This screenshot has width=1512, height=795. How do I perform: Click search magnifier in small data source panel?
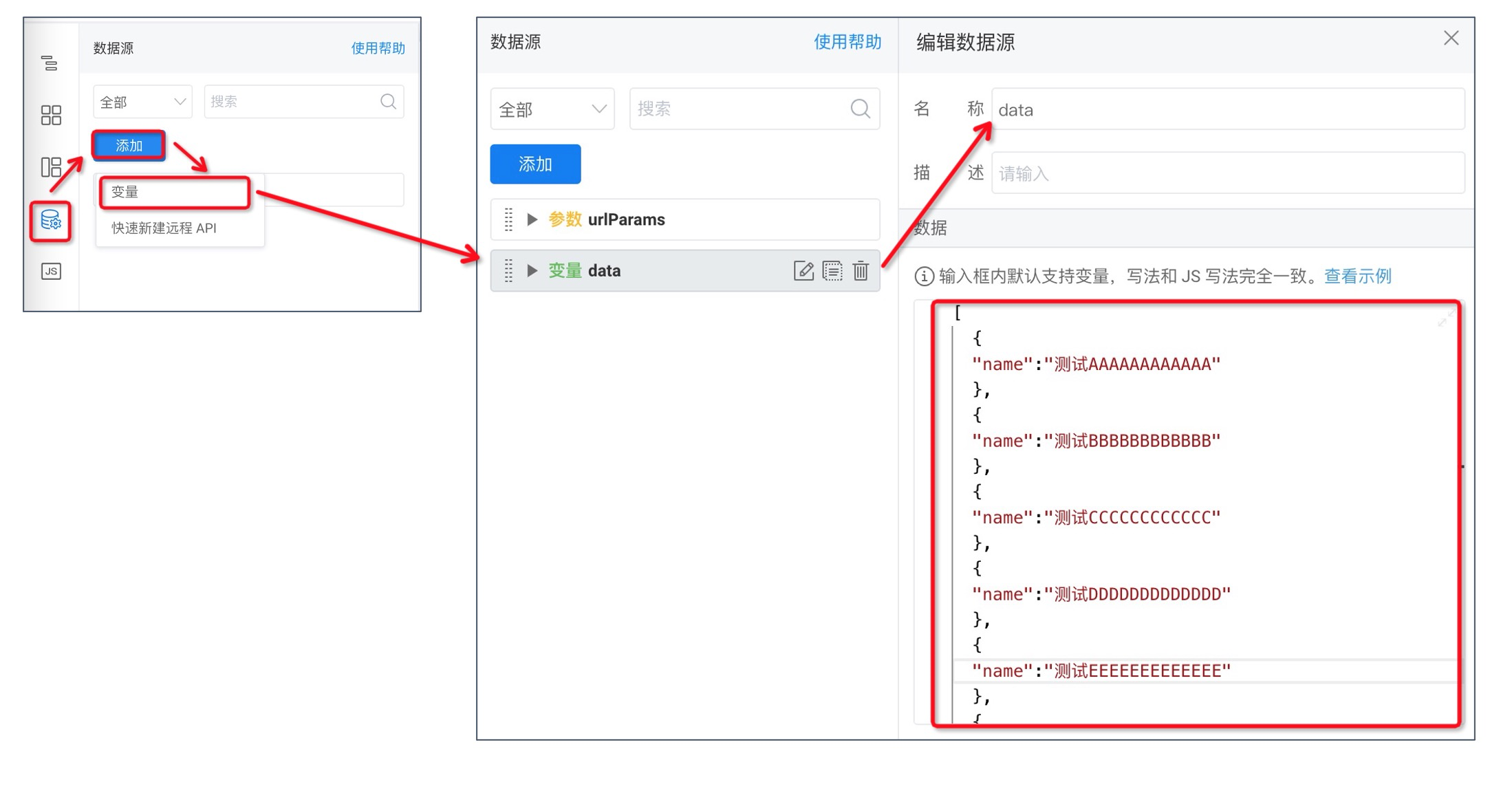[x=388, y=102]
